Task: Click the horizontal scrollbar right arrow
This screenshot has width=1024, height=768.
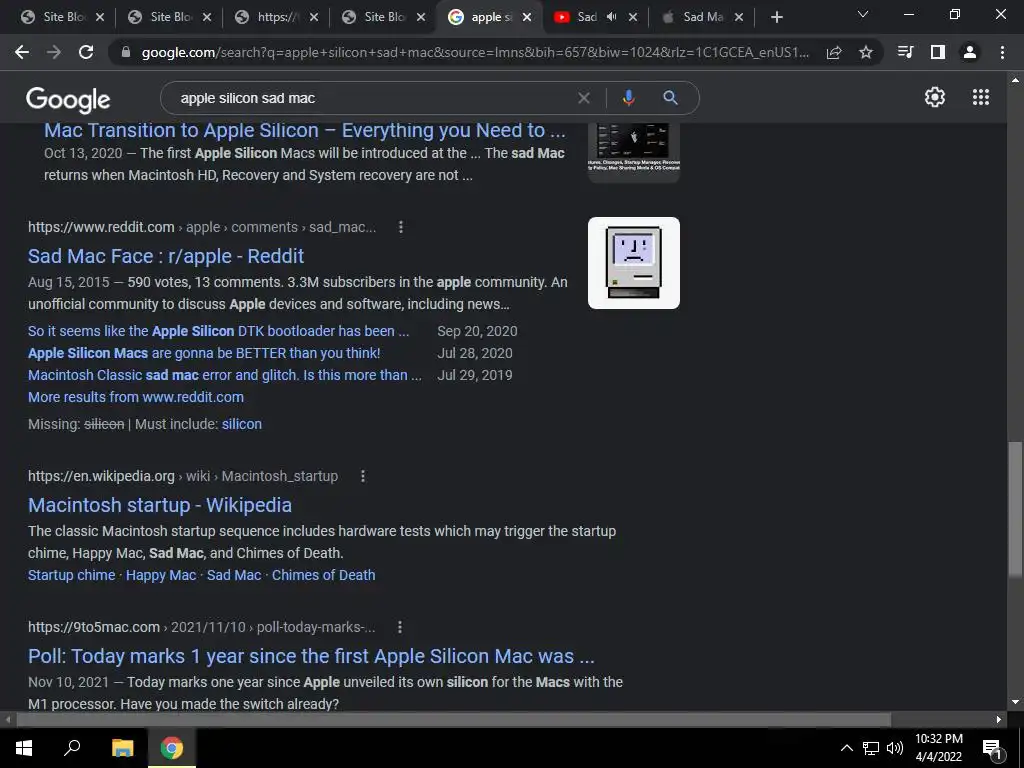Action: point(999,720)
